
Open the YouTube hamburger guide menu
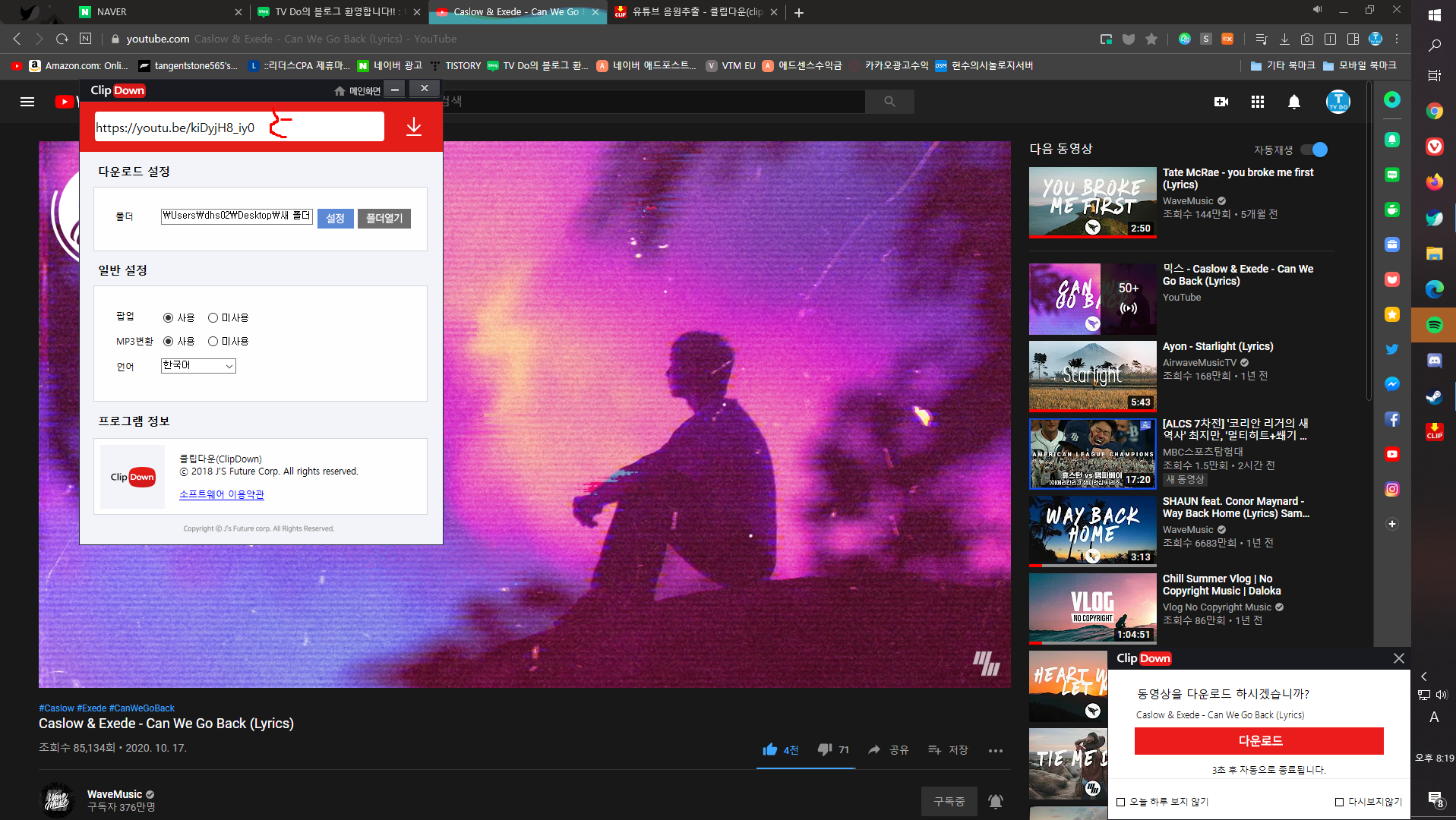tap(27, 102)
